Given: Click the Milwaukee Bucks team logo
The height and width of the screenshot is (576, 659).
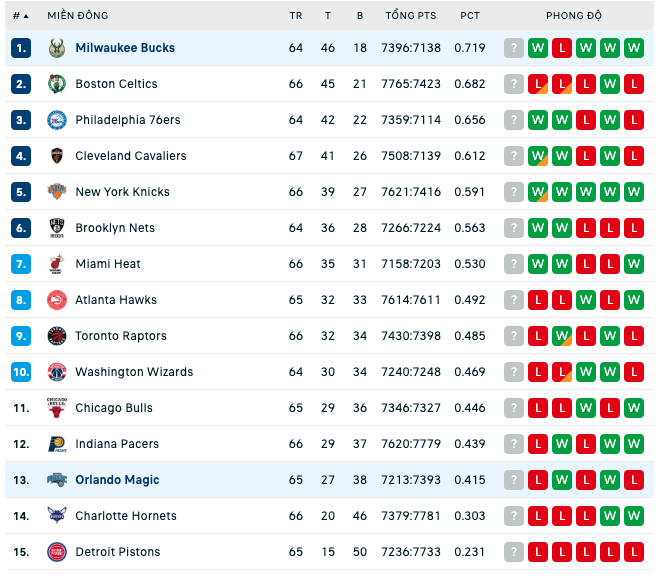Looking at the screenshot, I should coord(57,48).
